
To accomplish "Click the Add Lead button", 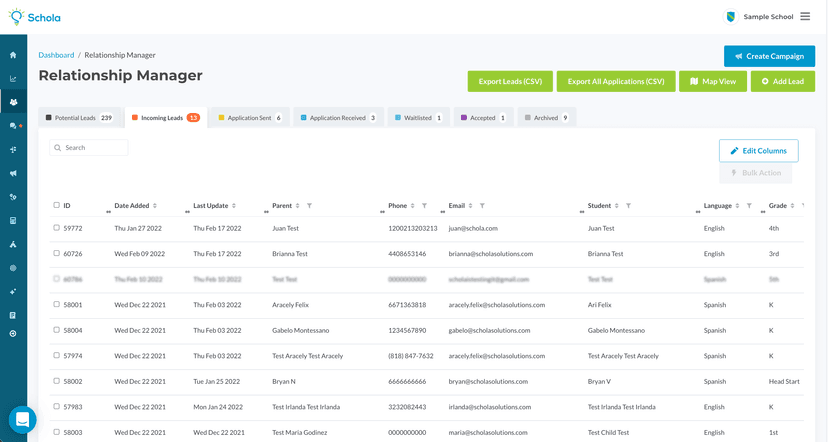I will [x=783, y=81].
